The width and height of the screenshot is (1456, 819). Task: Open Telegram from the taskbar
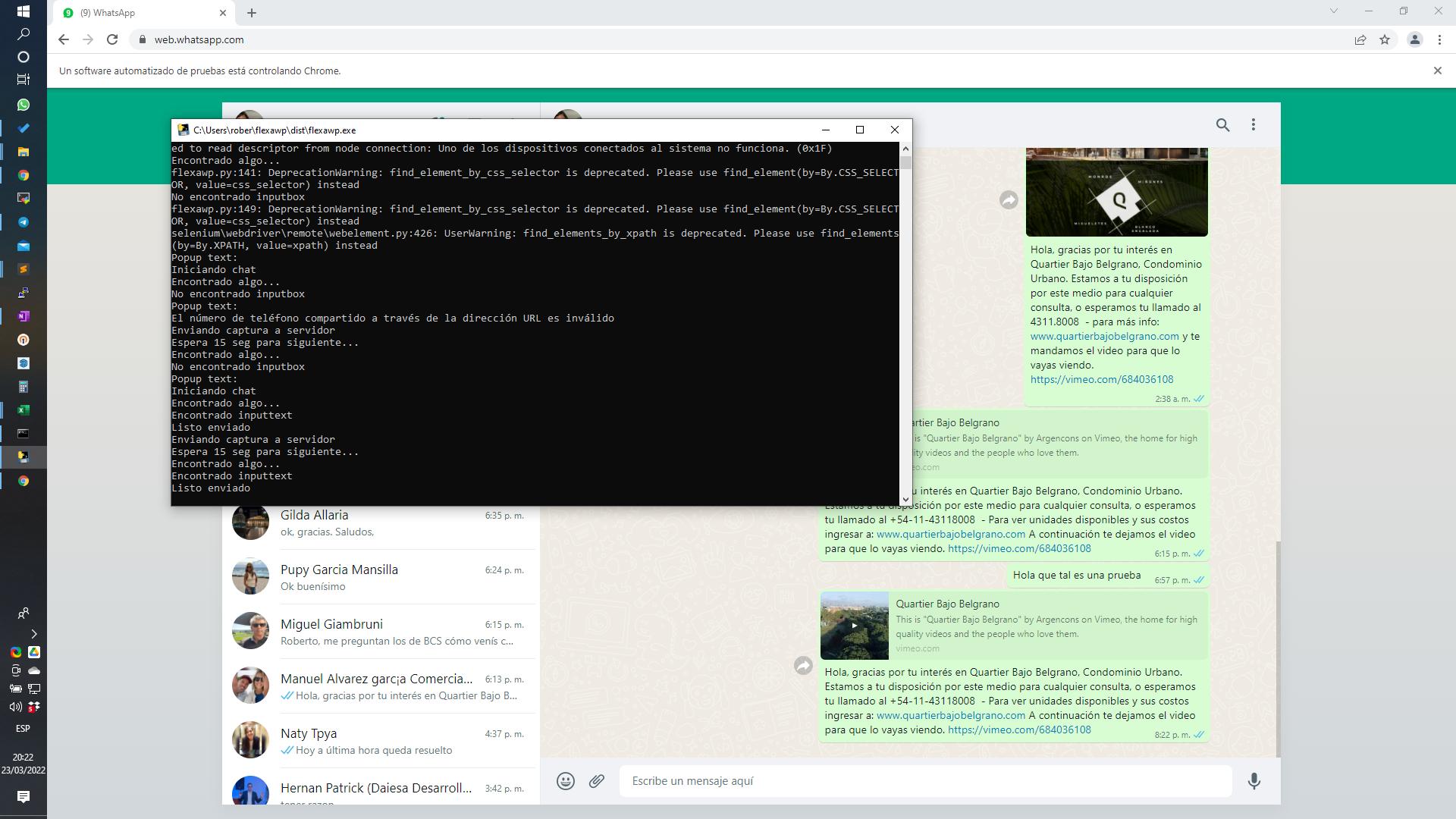(x=23, y=222)
